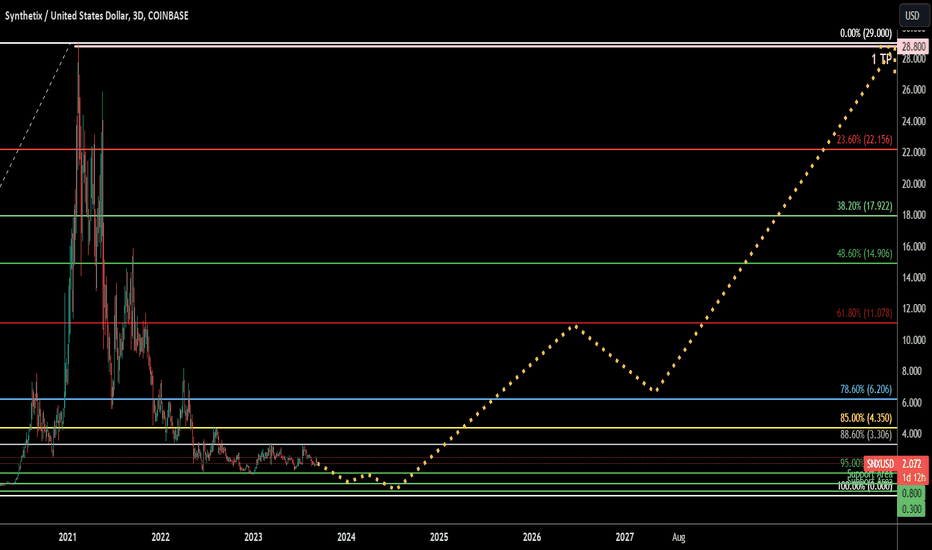The height and width of the screenshot is (550, 932).
Task: Select the 78.60% (6.206) Fibonacci label
Action: (865, 389)
